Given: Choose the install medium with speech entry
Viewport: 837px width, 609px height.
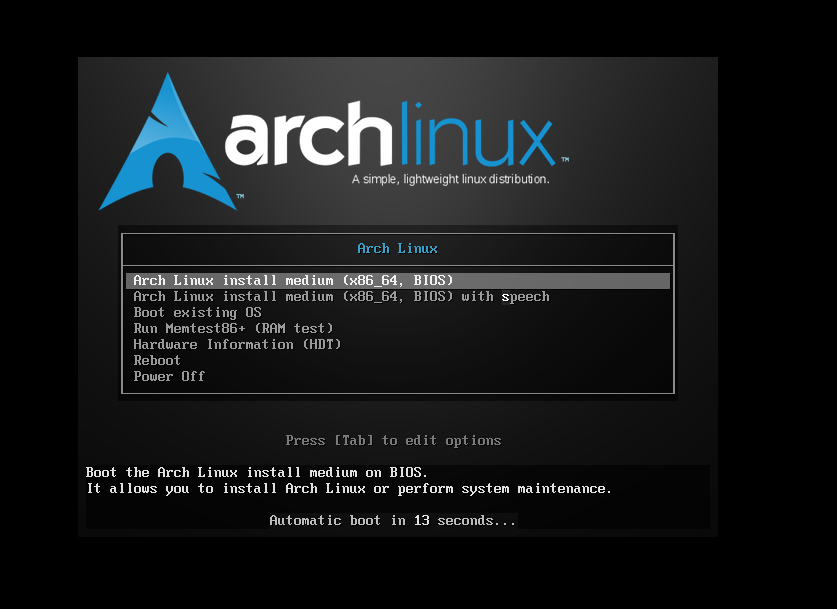Looking at the screenshot, I should point(342,297).
